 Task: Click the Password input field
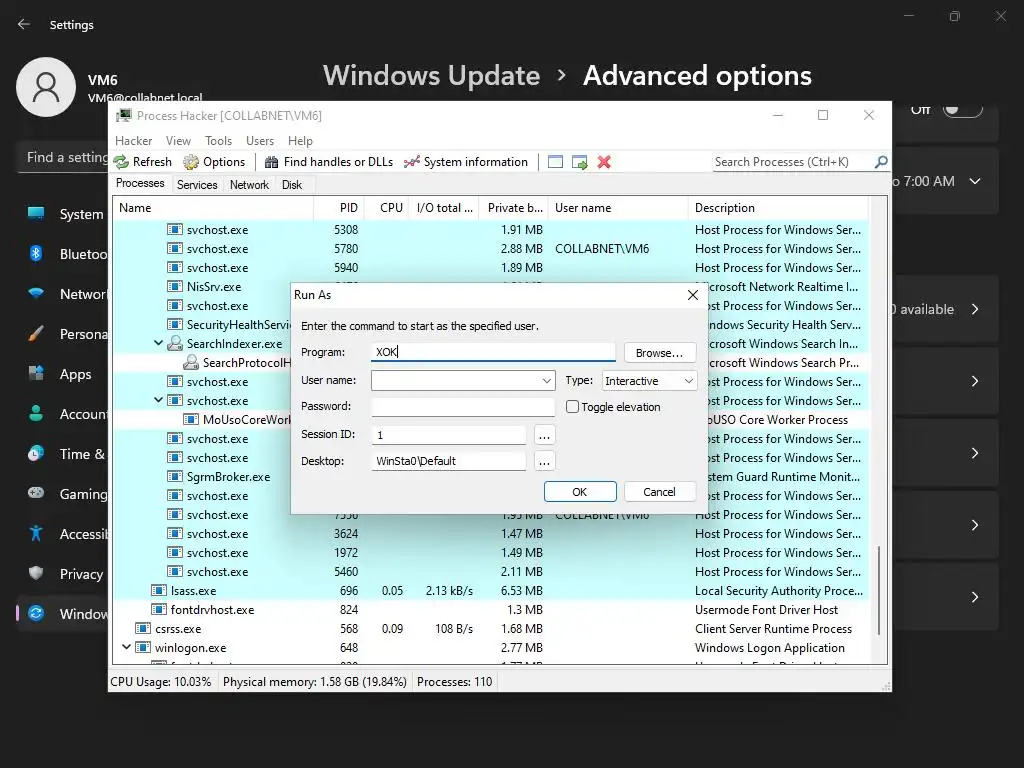(463, 406)
